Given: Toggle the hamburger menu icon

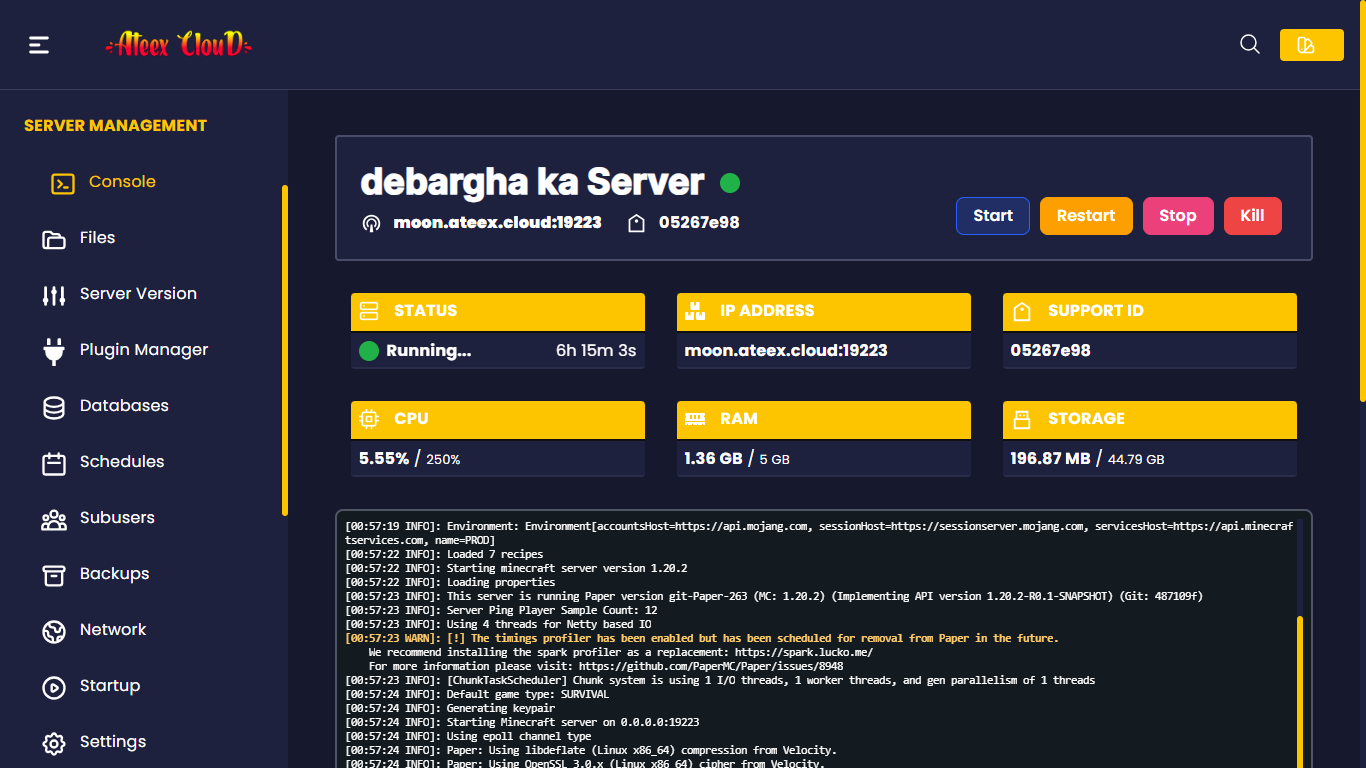Looking at the screenshot, I should (x=39, y=45).
